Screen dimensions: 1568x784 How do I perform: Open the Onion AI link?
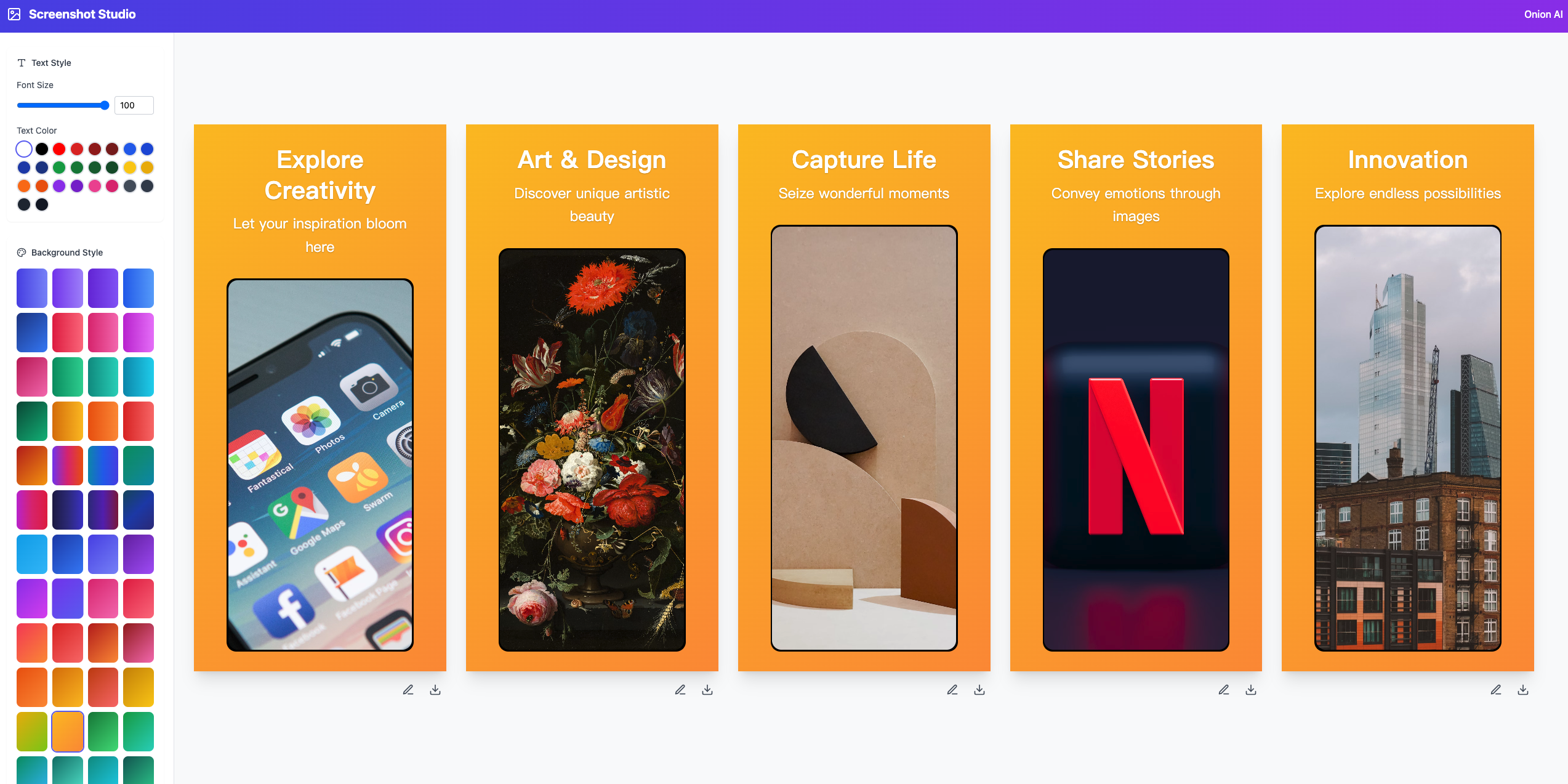coord(1543,14)
